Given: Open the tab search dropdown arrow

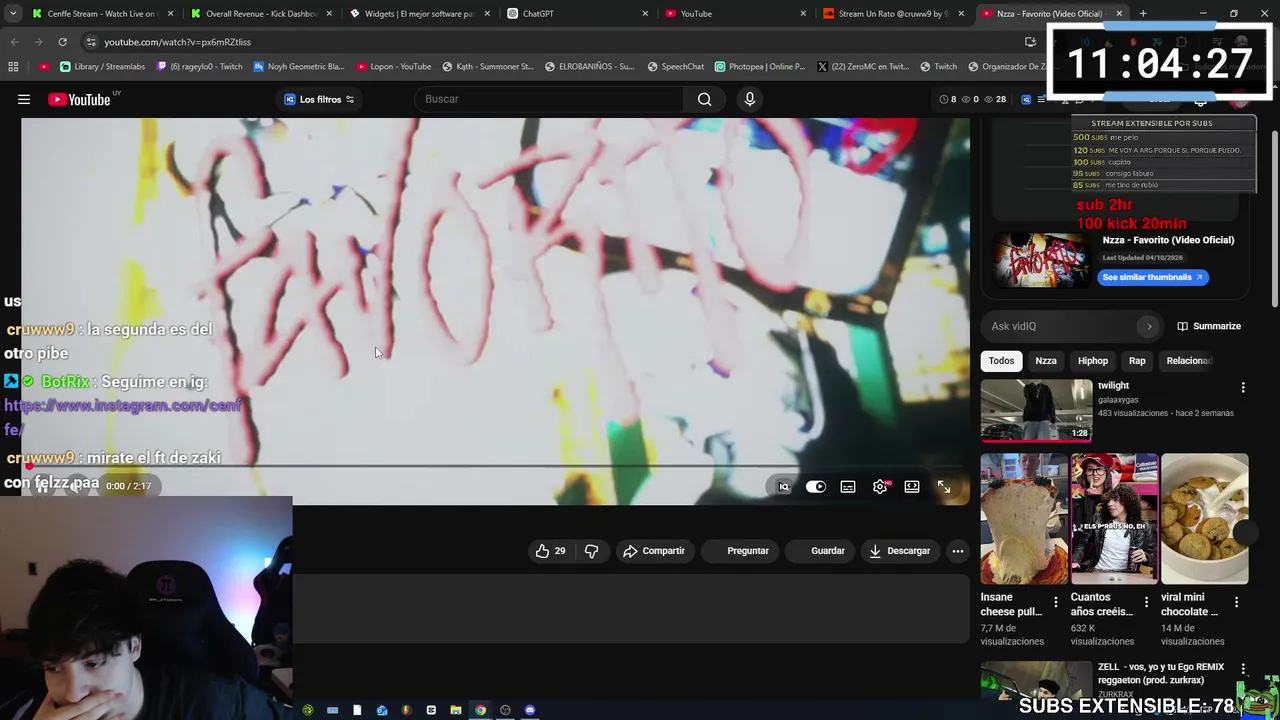Looking at the screenshot, I should (12, 14).
